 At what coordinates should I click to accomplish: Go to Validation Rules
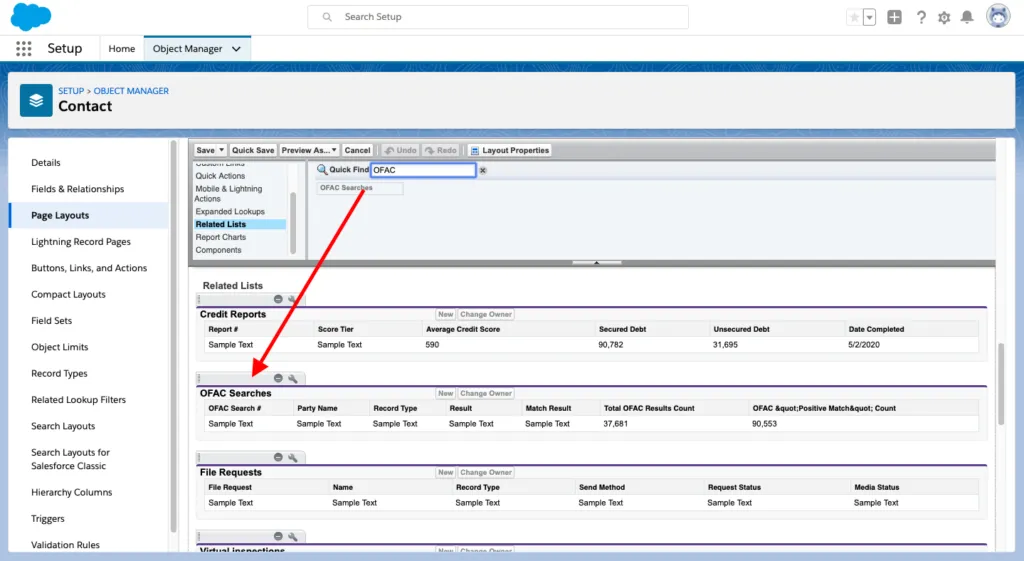coord(65,545)
